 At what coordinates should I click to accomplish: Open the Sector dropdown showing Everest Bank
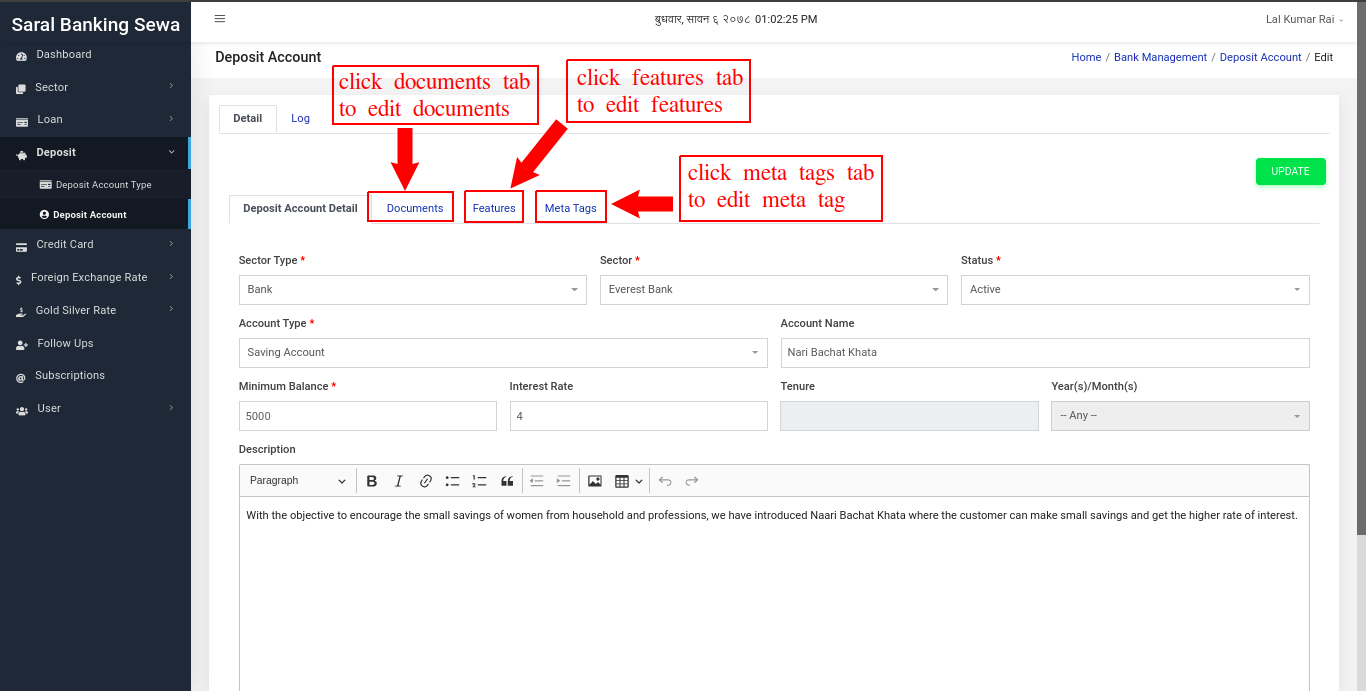click(774, 290)
